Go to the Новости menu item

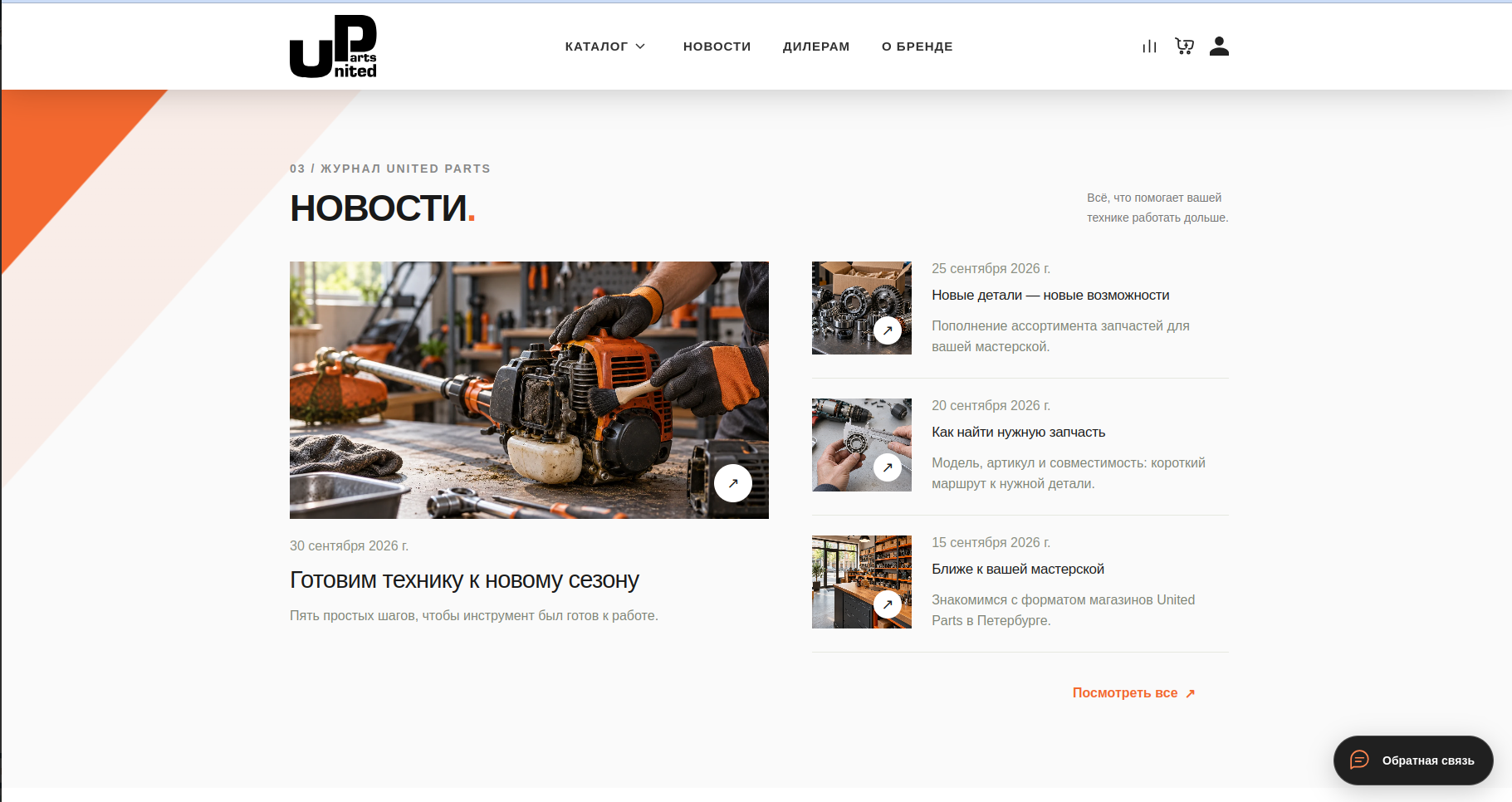(x=717, y=46)
